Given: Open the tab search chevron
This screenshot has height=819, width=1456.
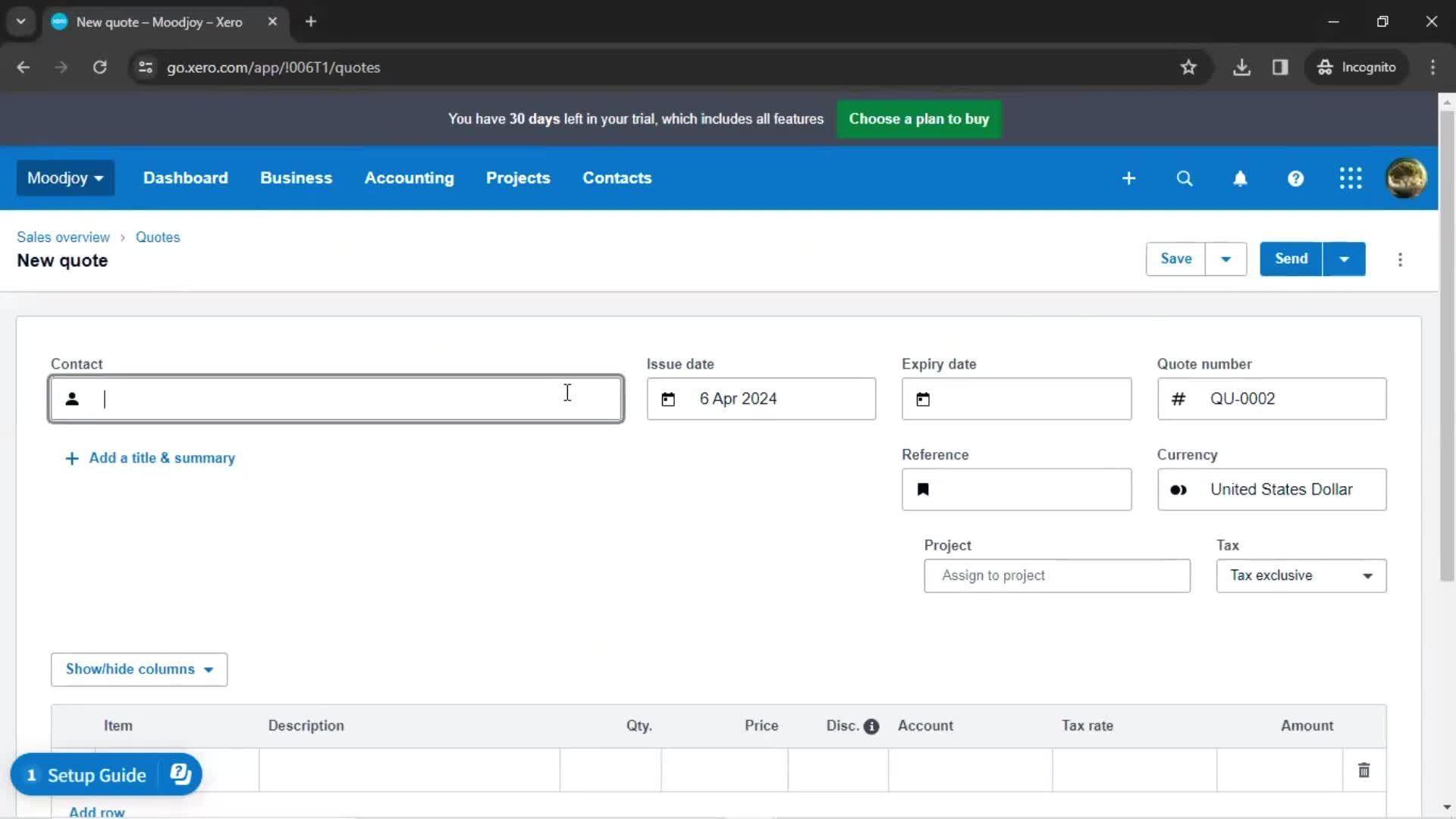Looking at the screenshot, I should (x=21, y=21).
